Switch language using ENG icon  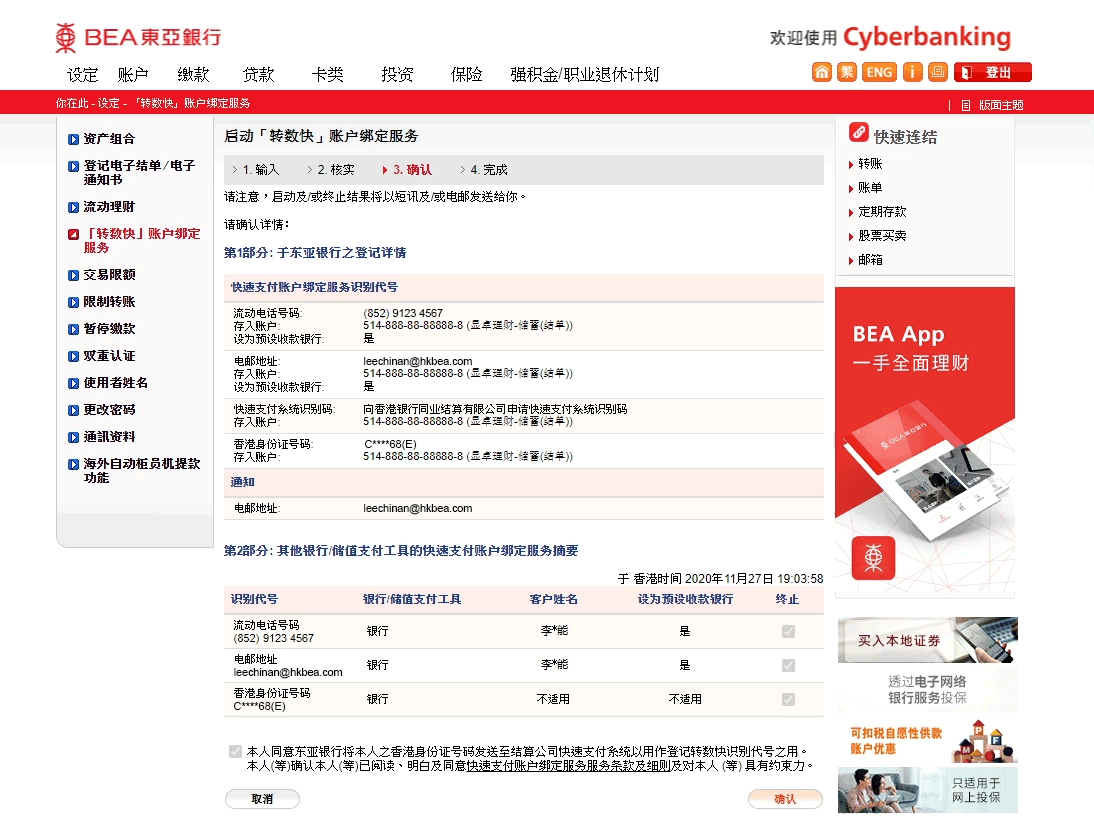879,72
